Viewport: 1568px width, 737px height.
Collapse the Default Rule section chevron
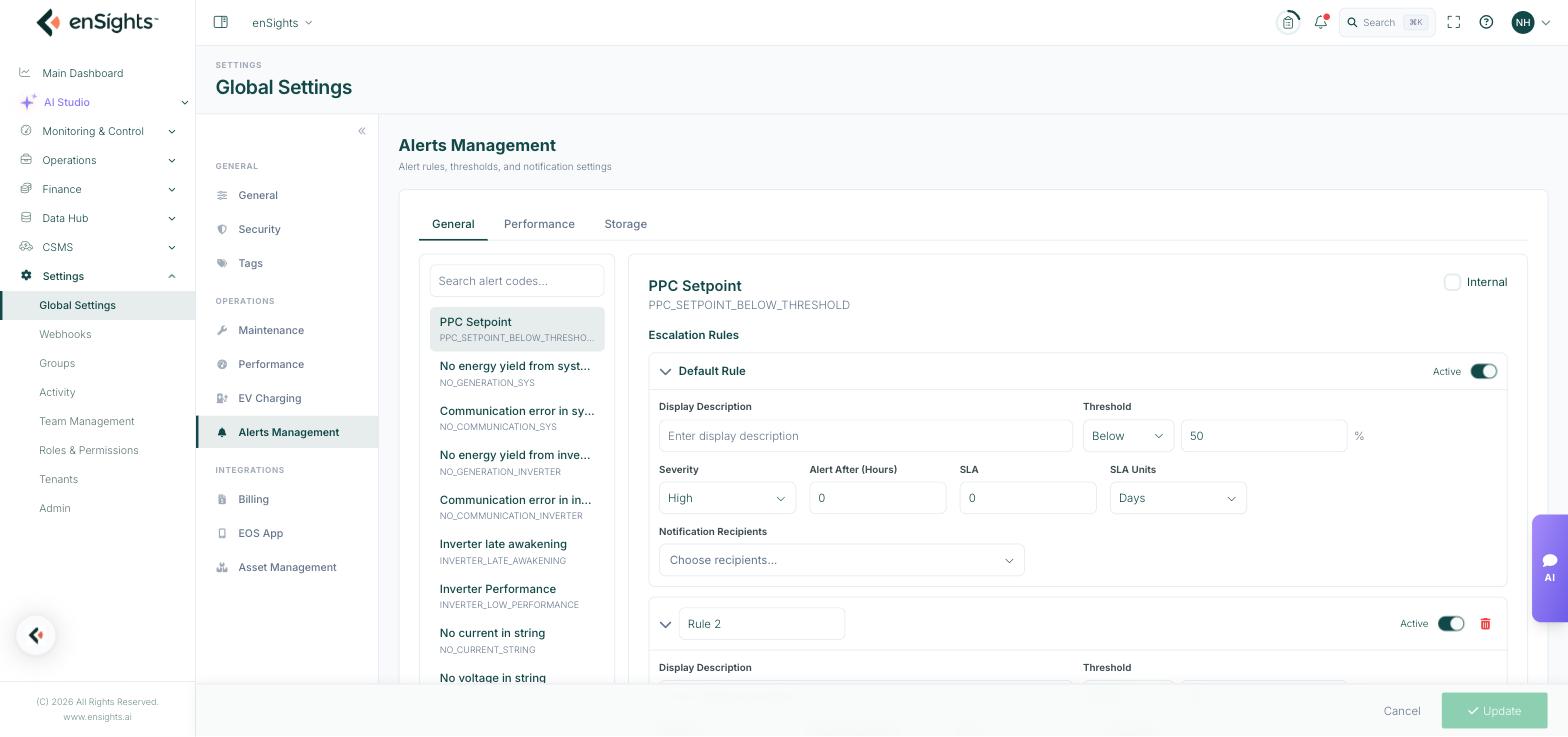pyautogui.click(x=665, y=372)
